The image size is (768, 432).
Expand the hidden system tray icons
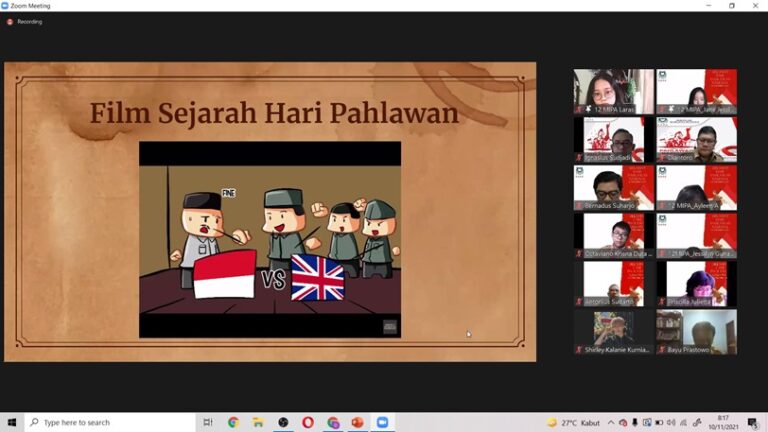(x=612, y=422)
